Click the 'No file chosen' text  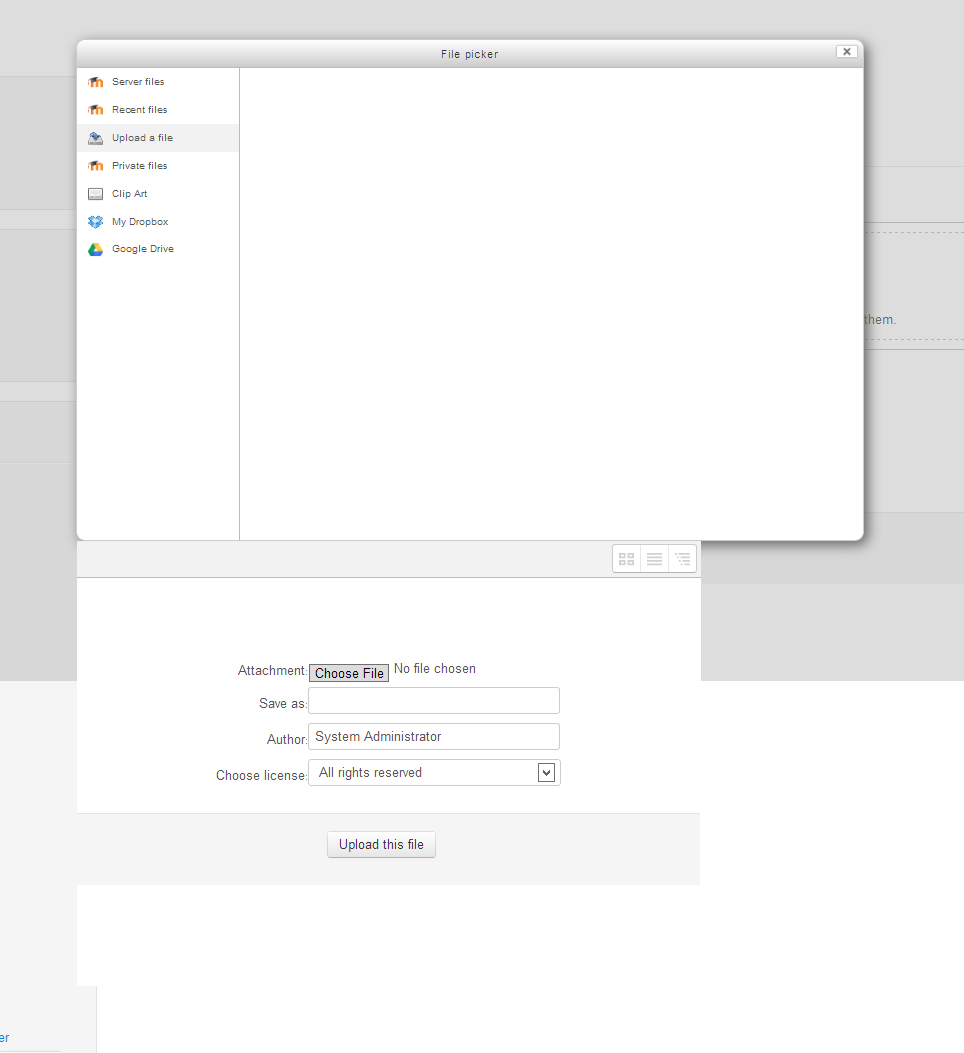435,669
